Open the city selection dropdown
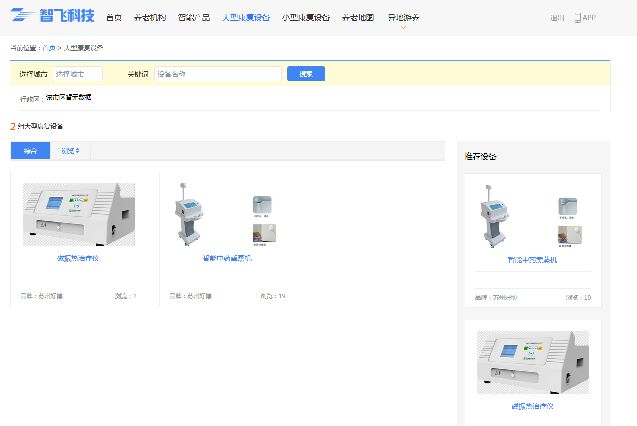Viewport: 637px width, 426px height. [78, 74]
